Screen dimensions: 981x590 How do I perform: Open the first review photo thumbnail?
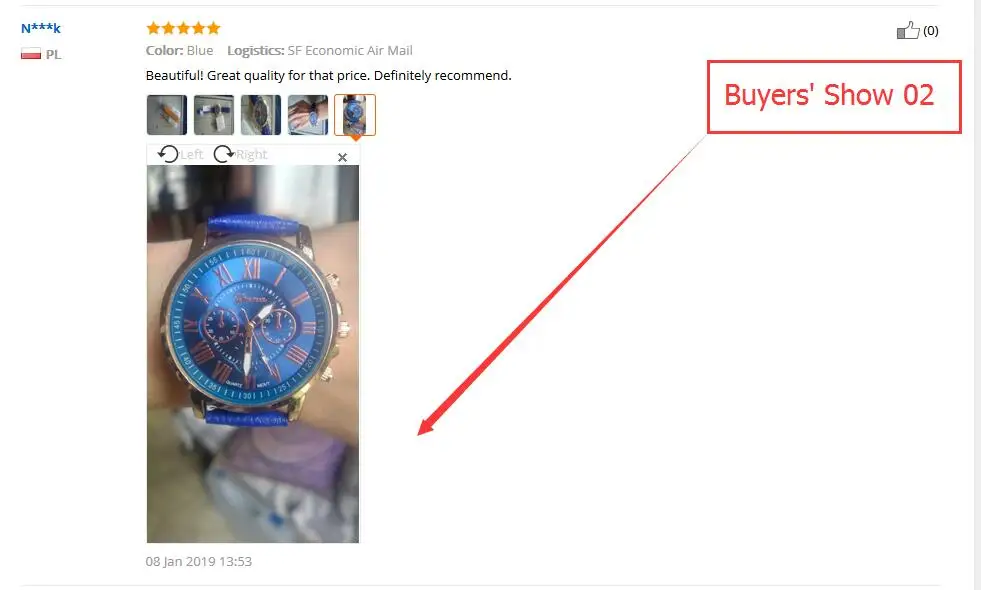[166, 115]
